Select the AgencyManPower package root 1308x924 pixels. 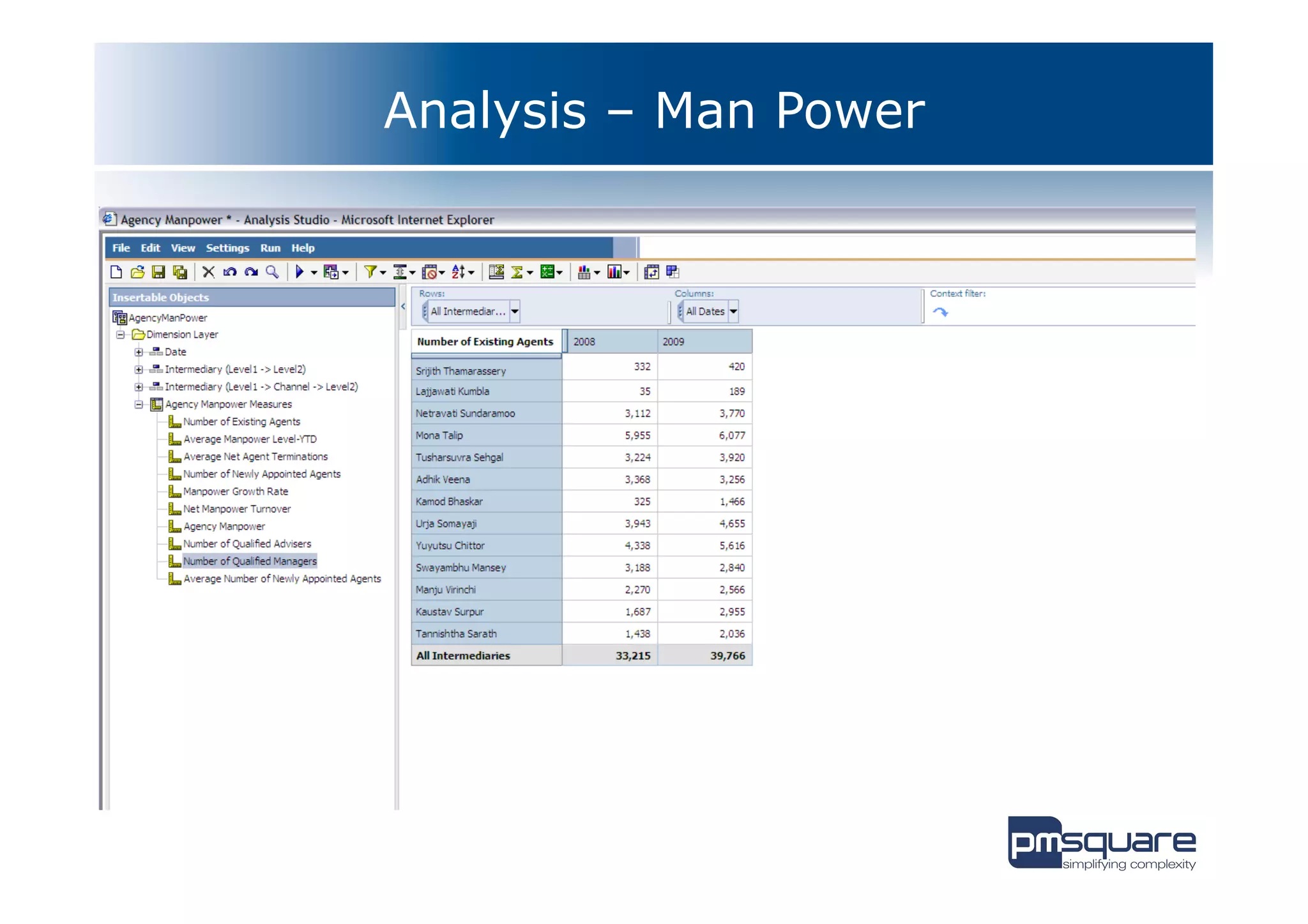(x=168, y=317)
